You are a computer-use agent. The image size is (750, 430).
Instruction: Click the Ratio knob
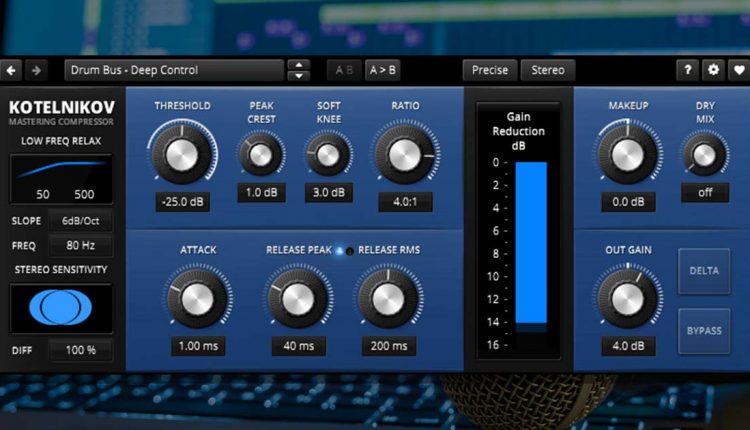tap(405, 154)
